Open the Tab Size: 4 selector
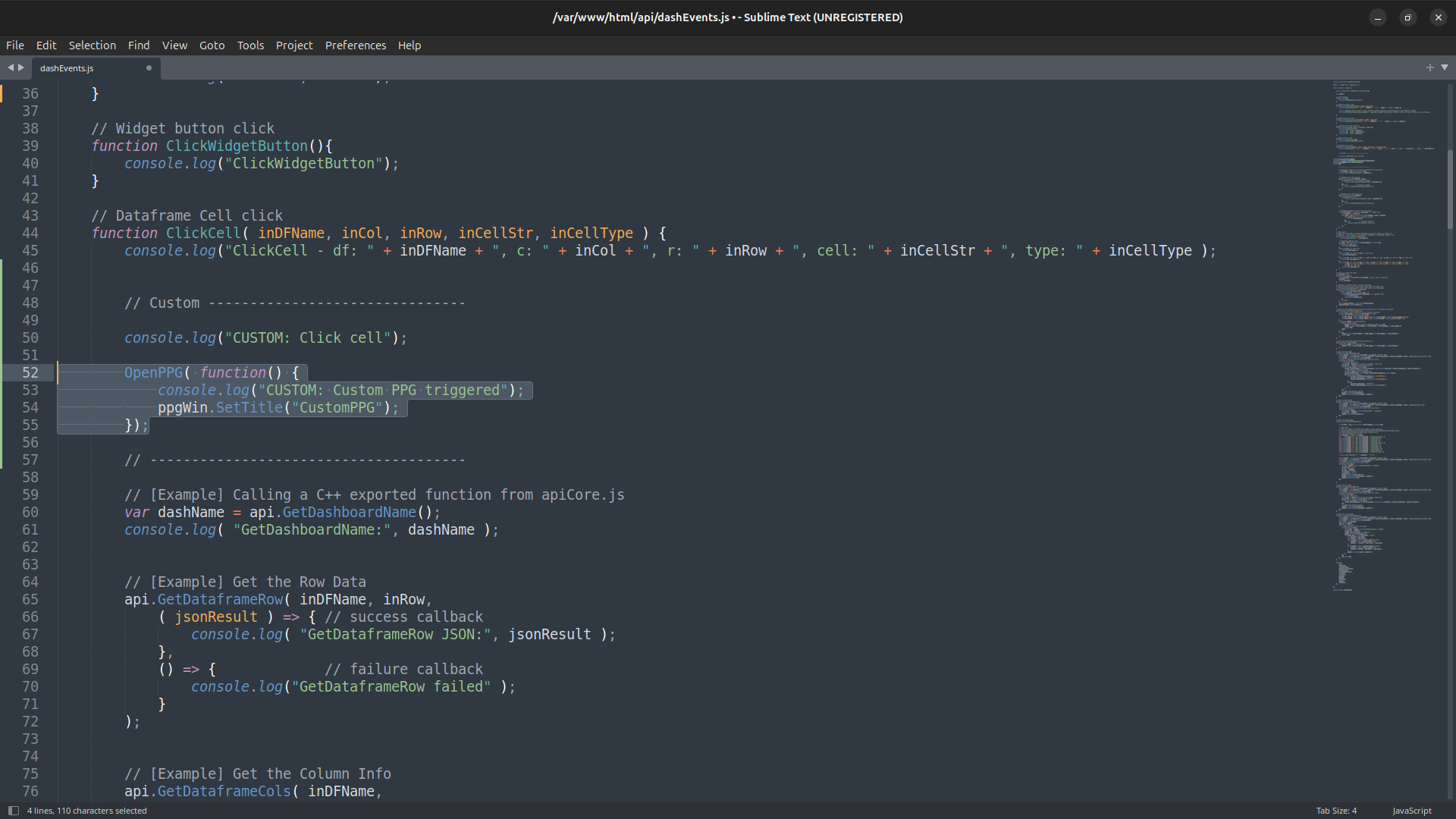Screen dimensions: 1456x819 [x=1336, y=811]
